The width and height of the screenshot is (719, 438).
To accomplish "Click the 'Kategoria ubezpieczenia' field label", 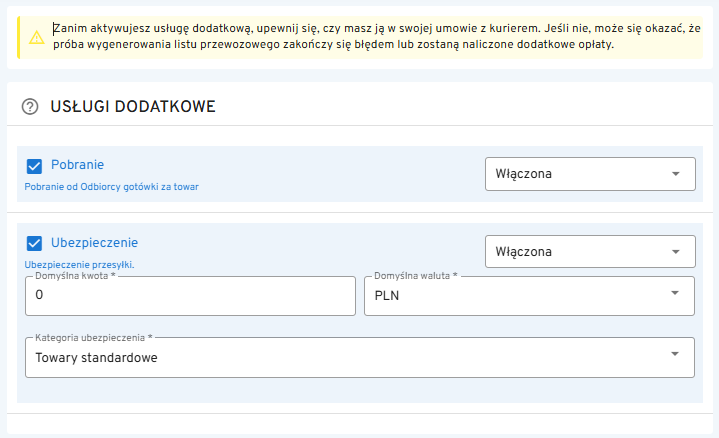I will 97,338.
